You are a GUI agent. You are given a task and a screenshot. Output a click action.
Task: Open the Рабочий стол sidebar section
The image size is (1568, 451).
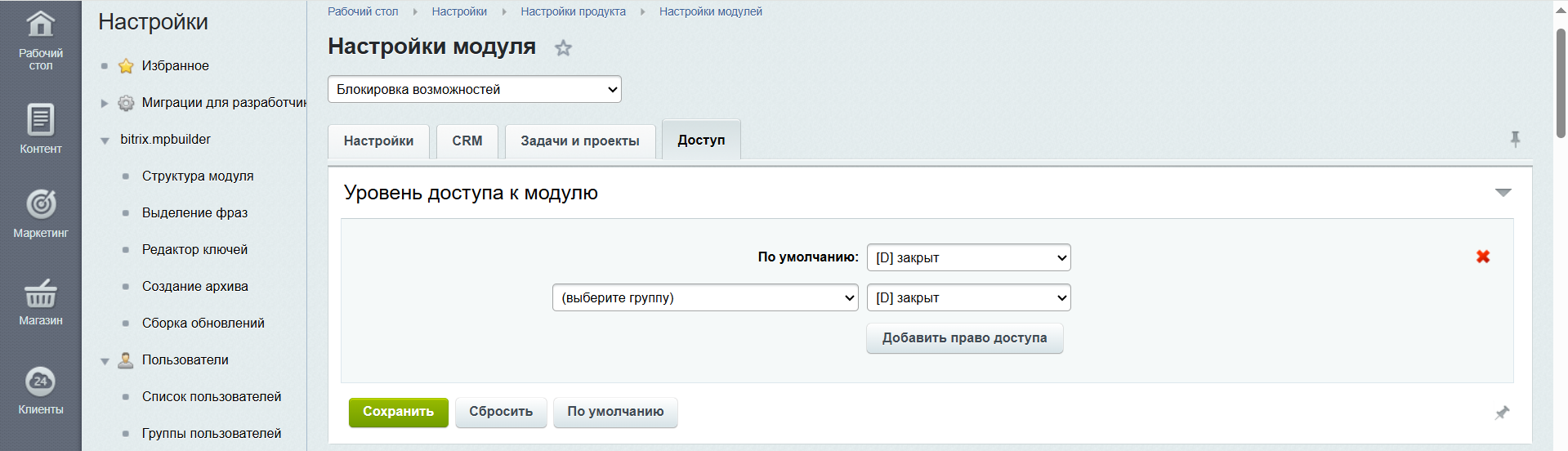(40, 39)
